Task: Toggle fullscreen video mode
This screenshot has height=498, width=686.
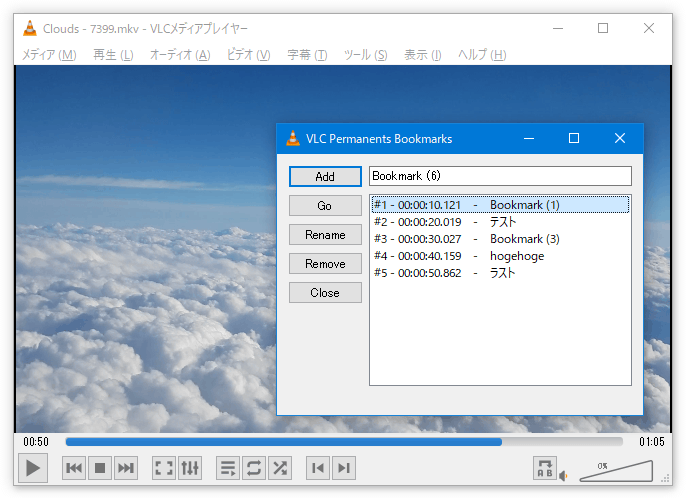Action: coord(164,468)
